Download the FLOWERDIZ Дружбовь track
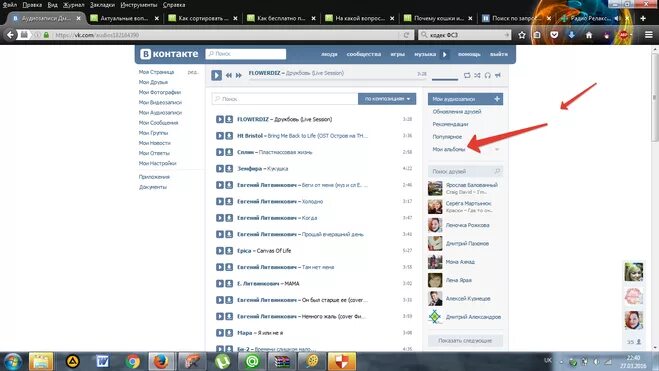 [x=229, y=119]
